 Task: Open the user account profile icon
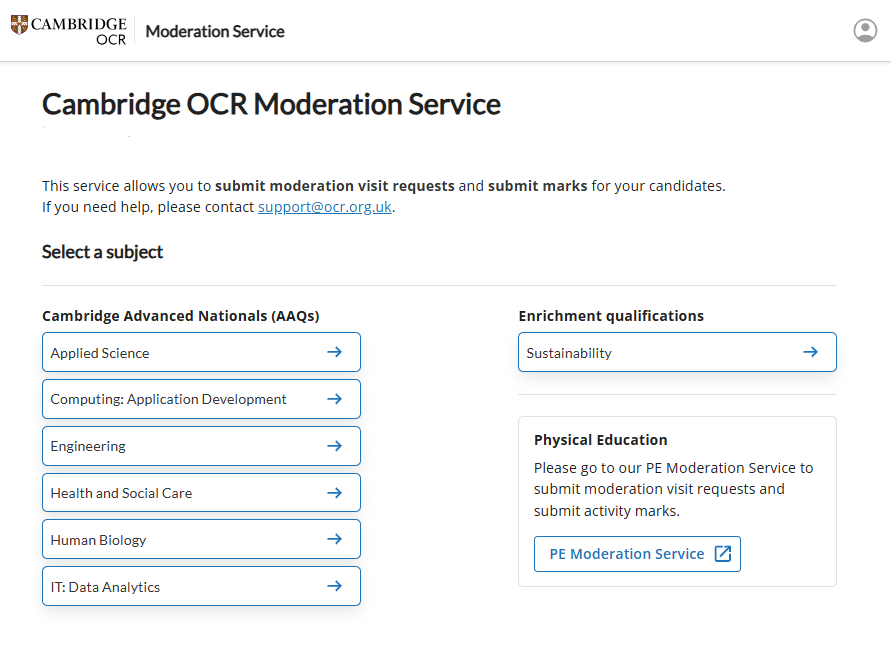point(865,31)
